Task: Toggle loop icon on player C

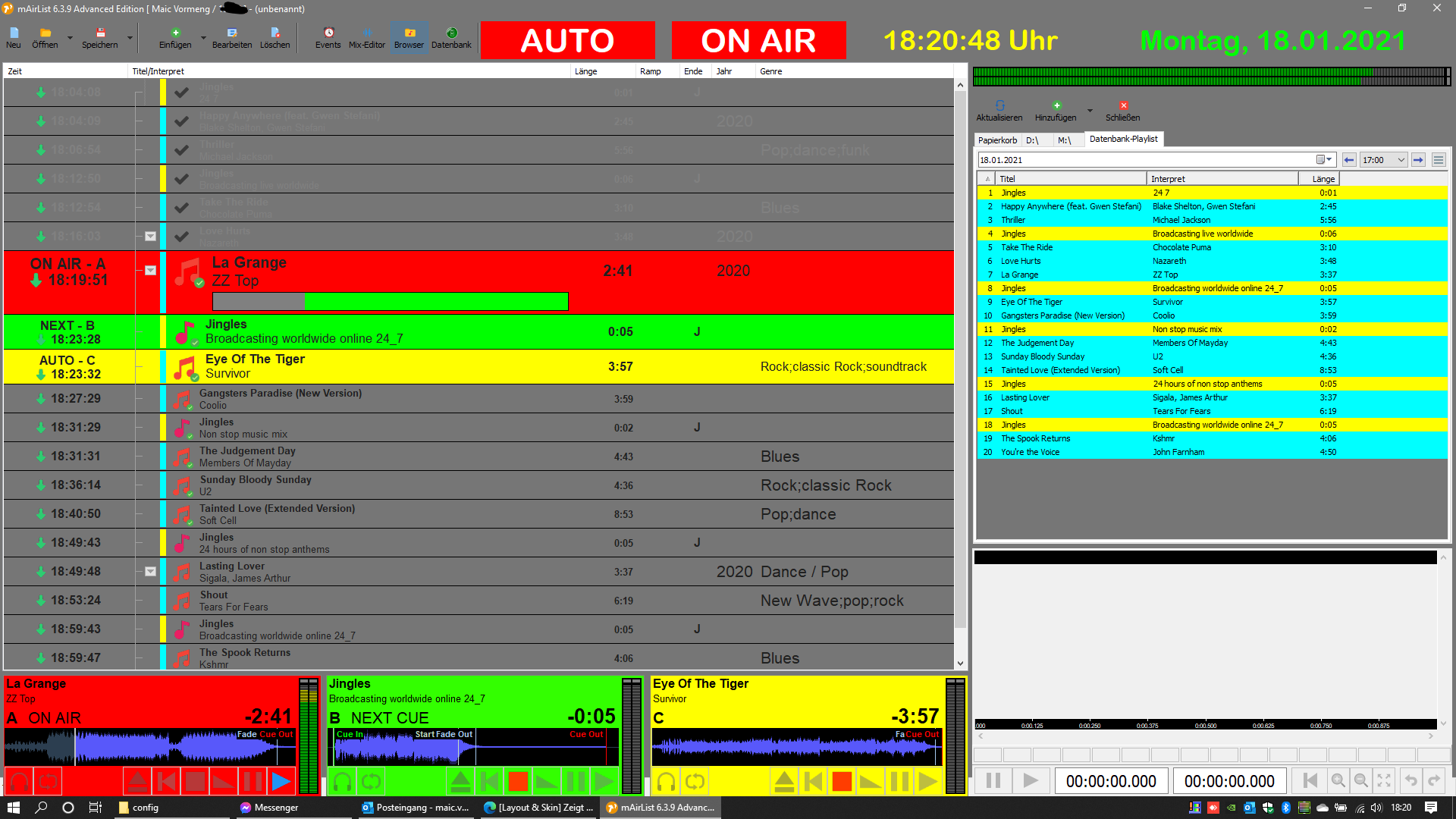Action: tap(695, 781)
